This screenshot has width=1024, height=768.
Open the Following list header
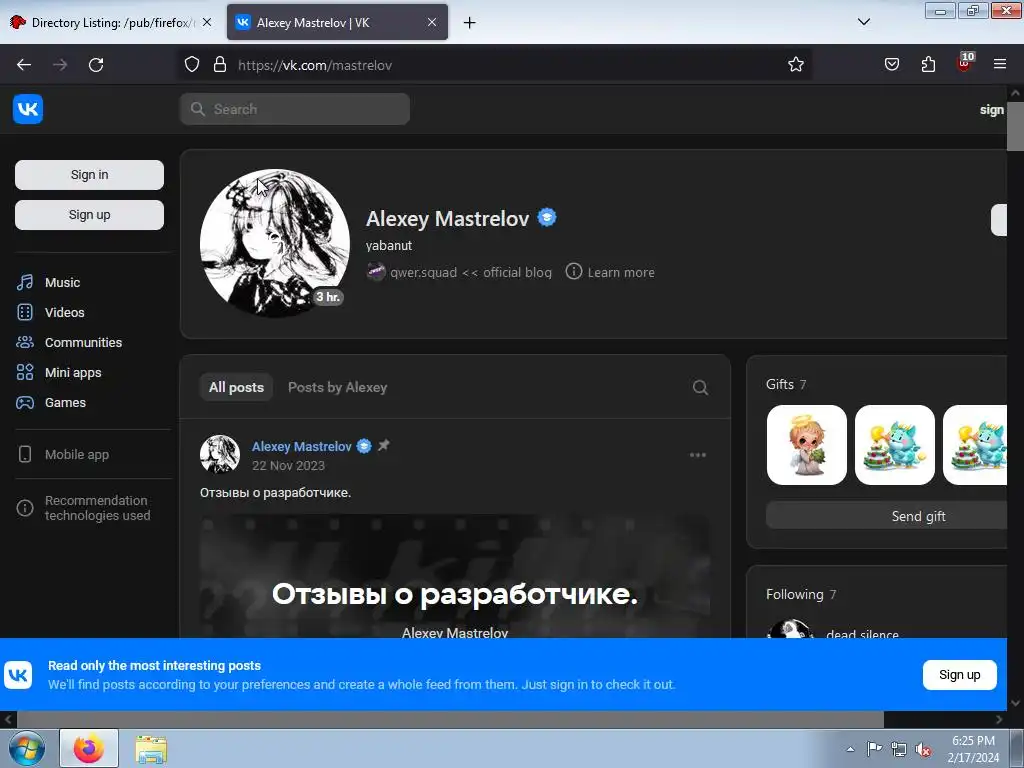click(x=801, y=594)
